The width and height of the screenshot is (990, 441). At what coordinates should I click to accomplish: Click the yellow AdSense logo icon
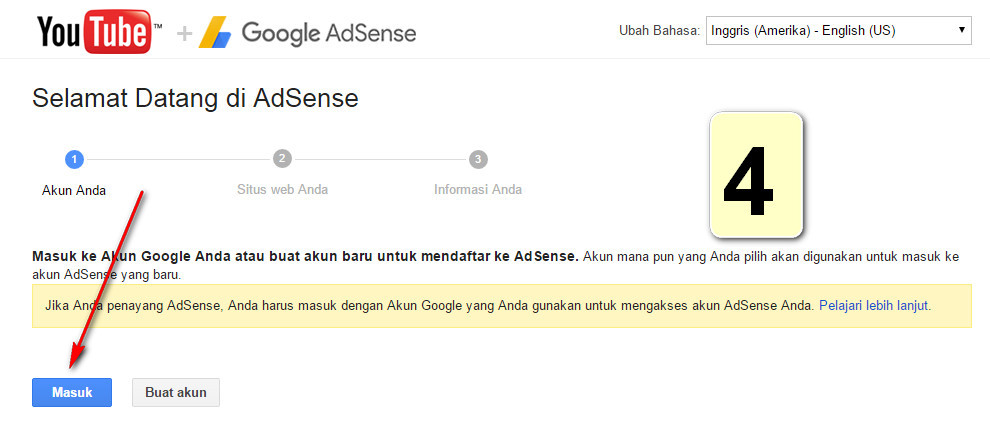click(214, 33)
